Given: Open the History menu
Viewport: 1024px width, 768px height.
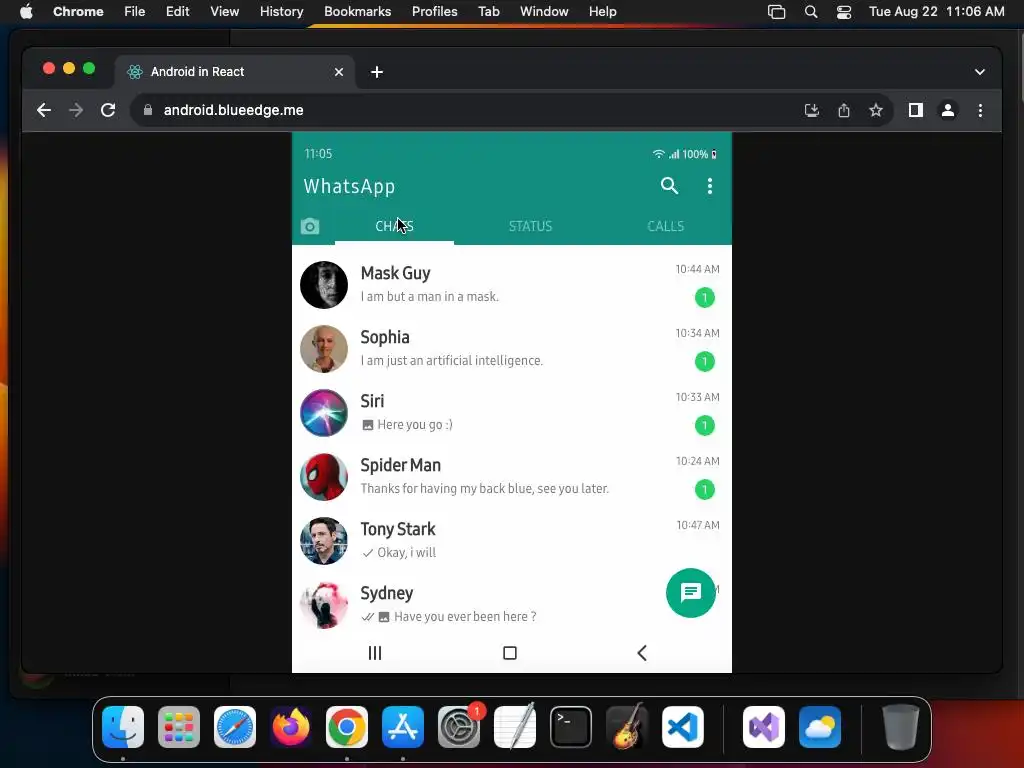Looking at the screenshot, I should (281, 12).
